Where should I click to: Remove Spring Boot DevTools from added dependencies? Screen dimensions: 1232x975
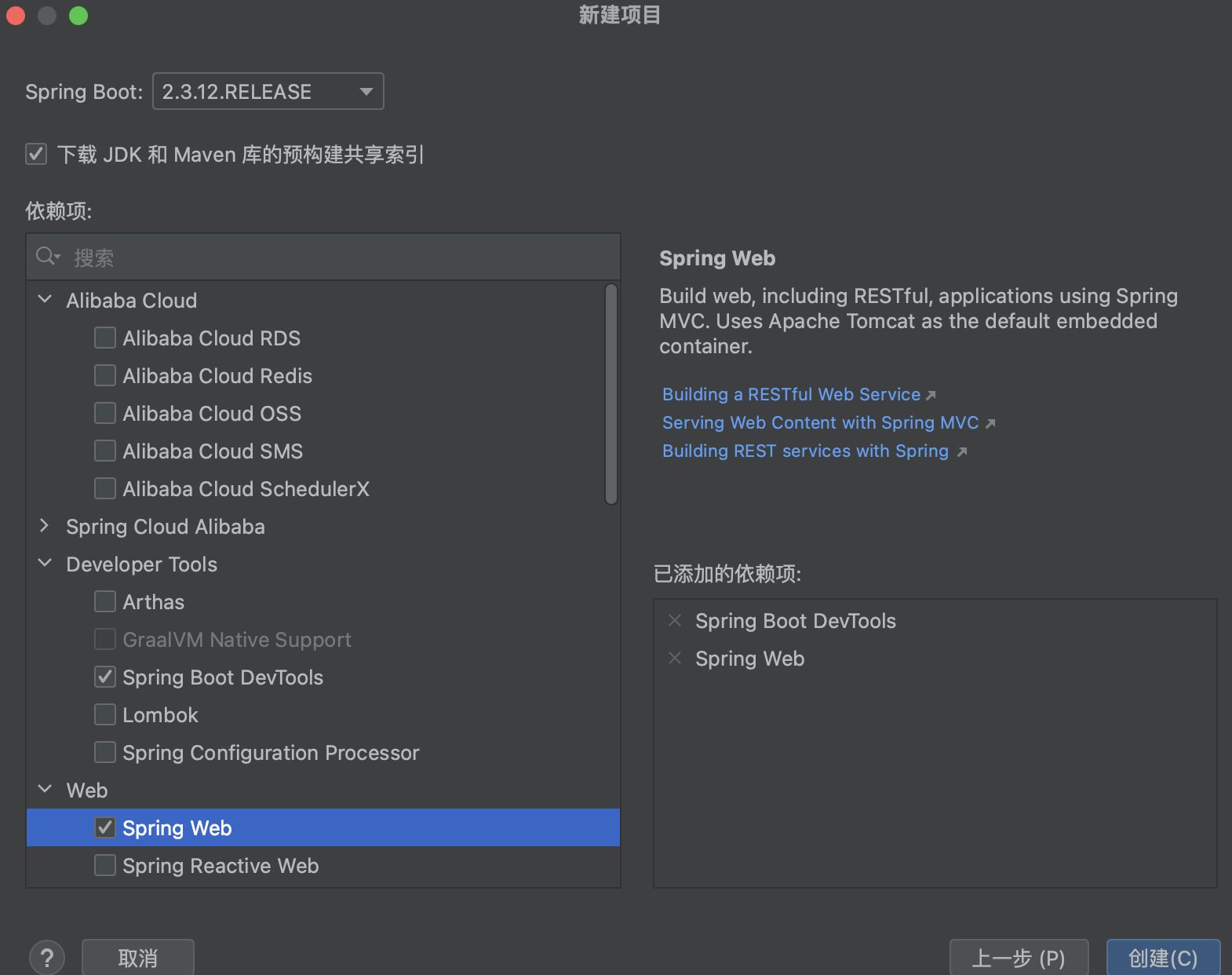675,621
